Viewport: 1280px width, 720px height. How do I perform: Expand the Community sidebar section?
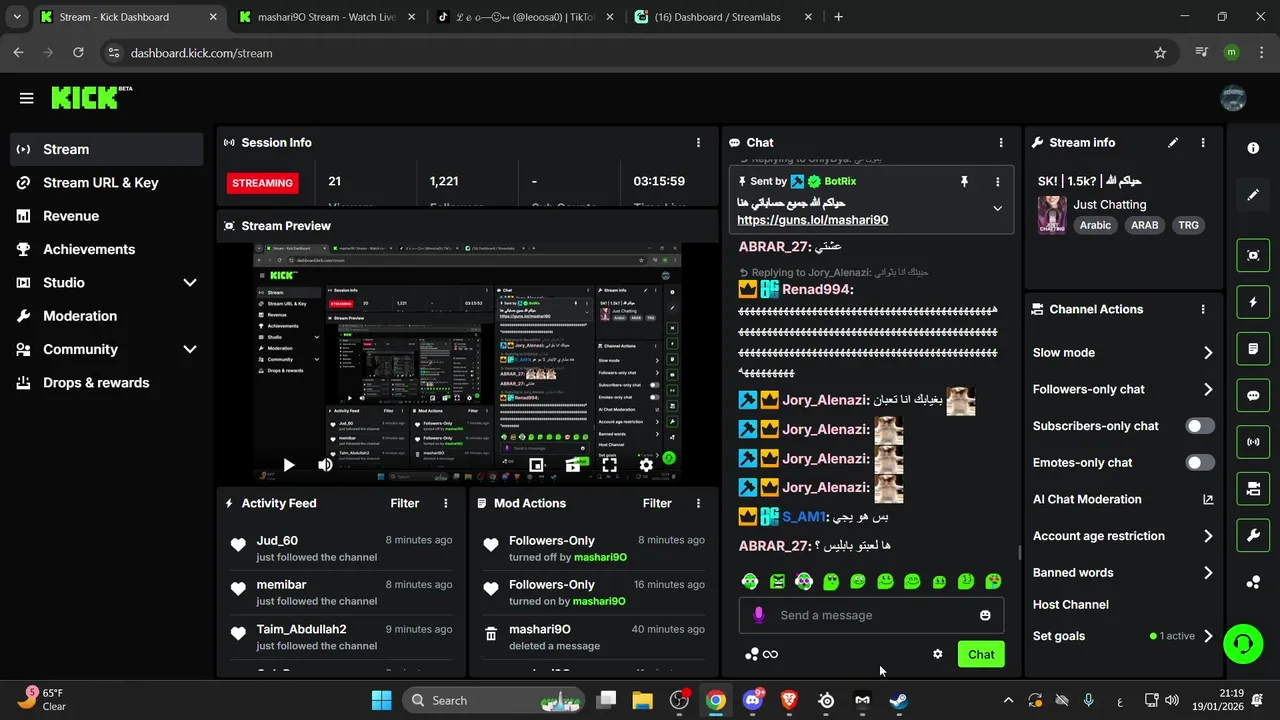coord(189,349)
